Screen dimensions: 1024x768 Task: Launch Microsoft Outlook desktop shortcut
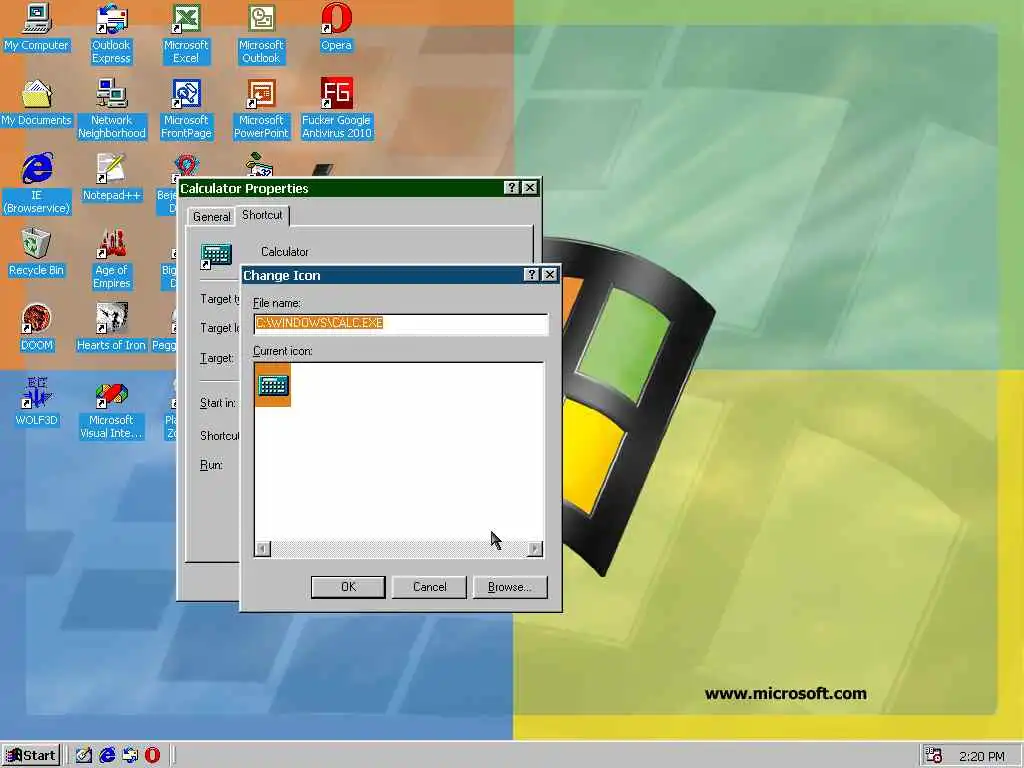click(x=261, y=33)
